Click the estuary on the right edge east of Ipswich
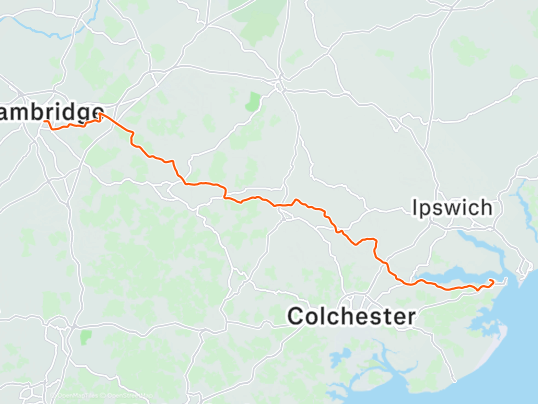 (527, 209)
